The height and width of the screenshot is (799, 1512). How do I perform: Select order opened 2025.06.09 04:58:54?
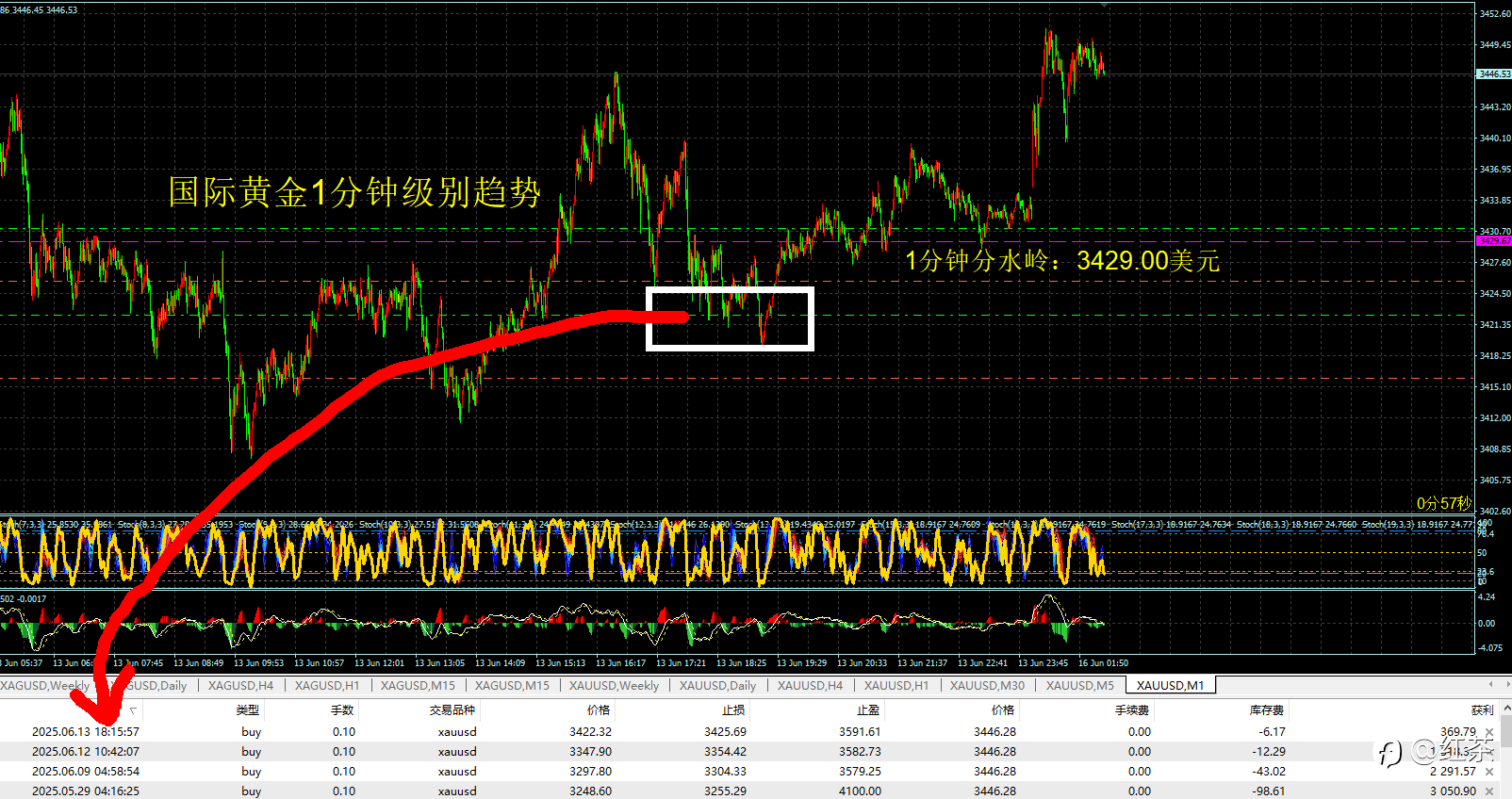[86, 772]
